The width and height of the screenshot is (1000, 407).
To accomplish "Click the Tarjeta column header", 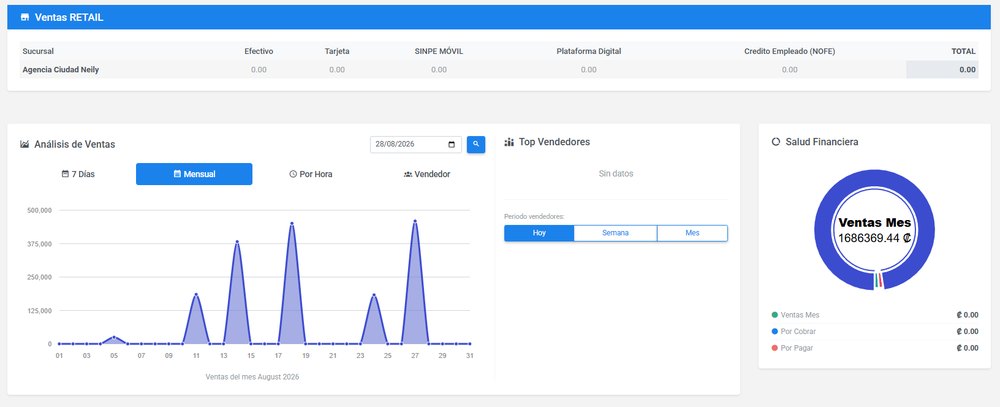I will tap(337, 51).
